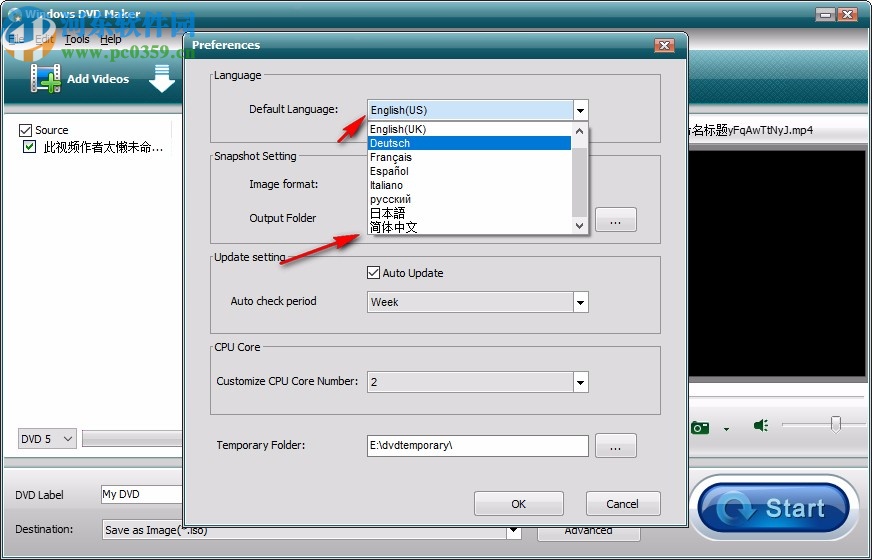
Task: Browse for the Temporary Folder
Action: 616,446
